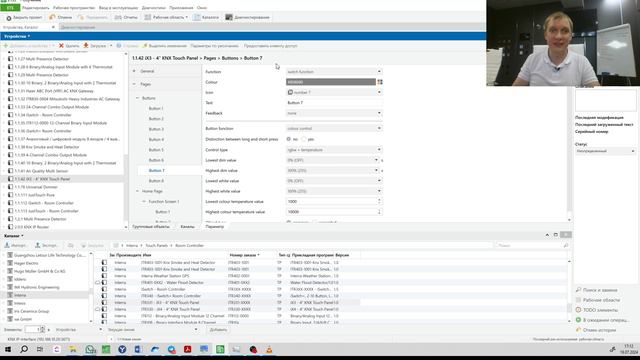Click the catalog search field
Screen dimensions: 640x360
[532, 246]
